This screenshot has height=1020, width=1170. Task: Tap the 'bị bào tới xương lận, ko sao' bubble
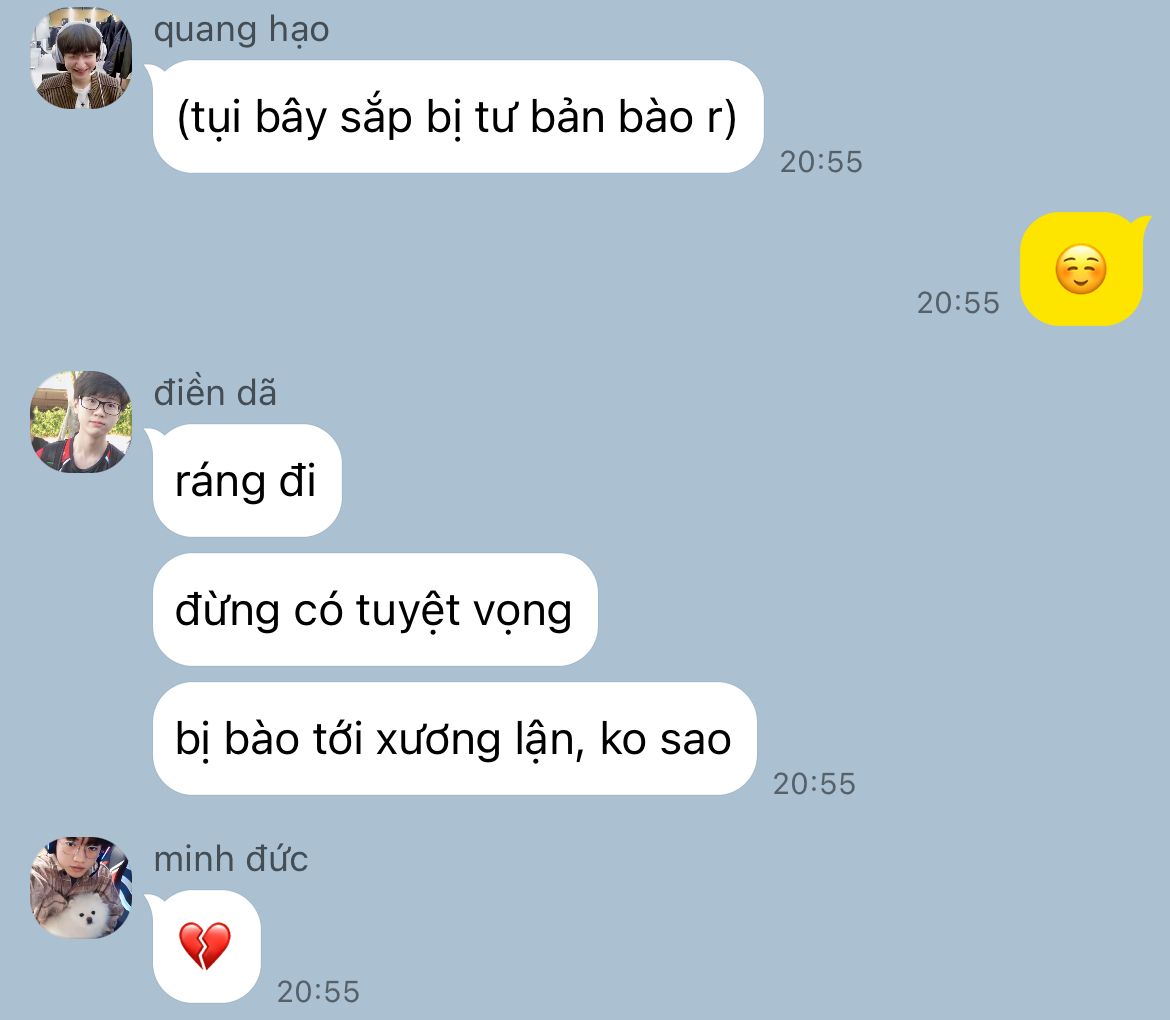454,738
